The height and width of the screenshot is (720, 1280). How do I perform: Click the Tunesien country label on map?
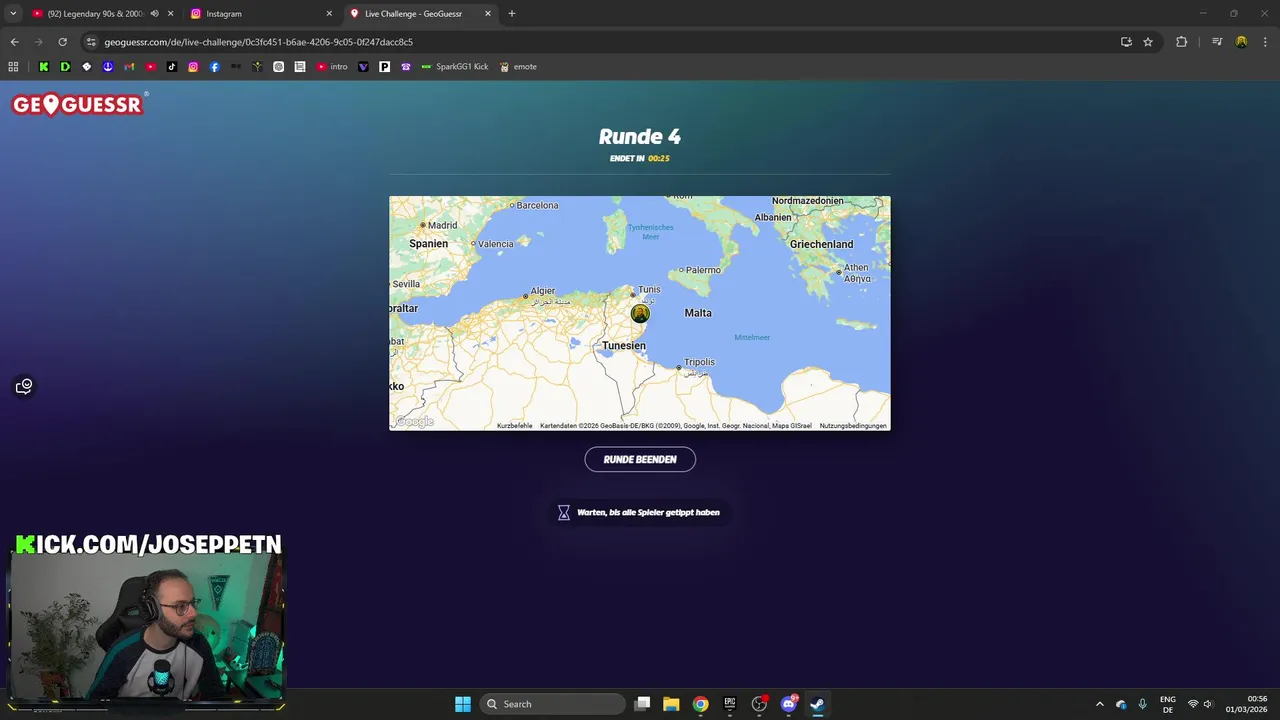[x=624, y=345]
